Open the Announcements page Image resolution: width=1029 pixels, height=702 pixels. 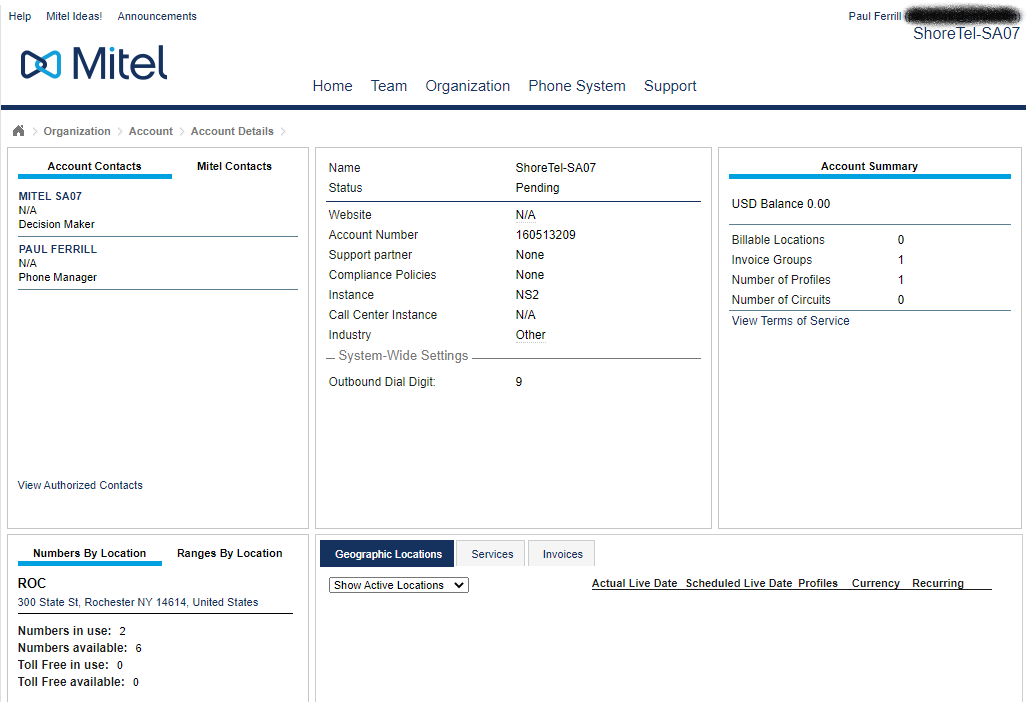156,16
